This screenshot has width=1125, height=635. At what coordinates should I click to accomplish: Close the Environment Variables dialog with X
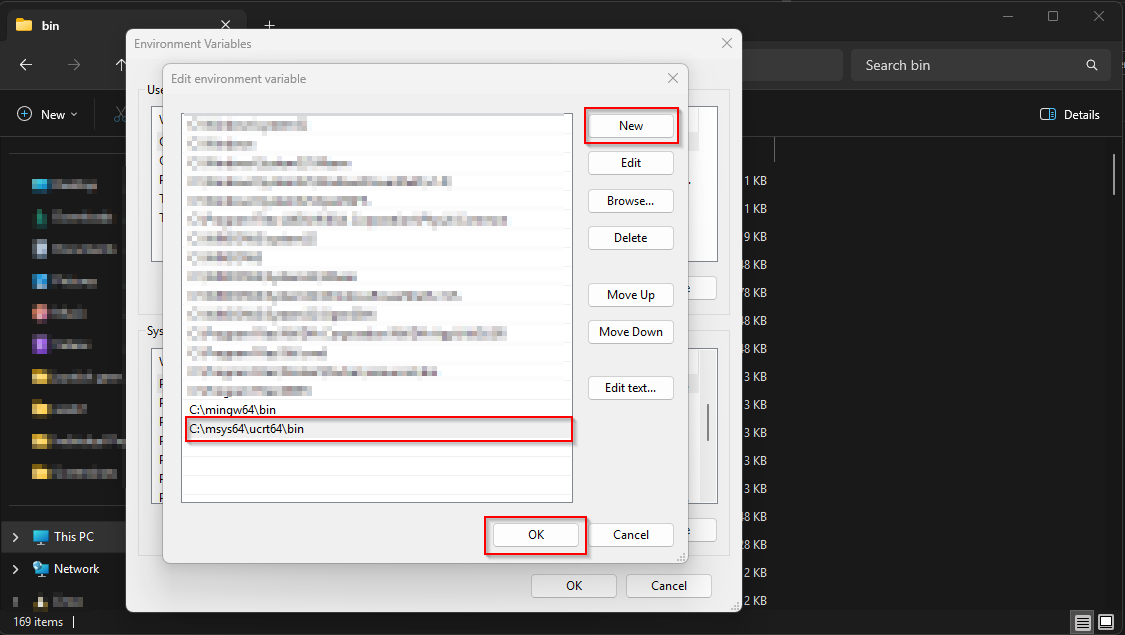[727, 43]
